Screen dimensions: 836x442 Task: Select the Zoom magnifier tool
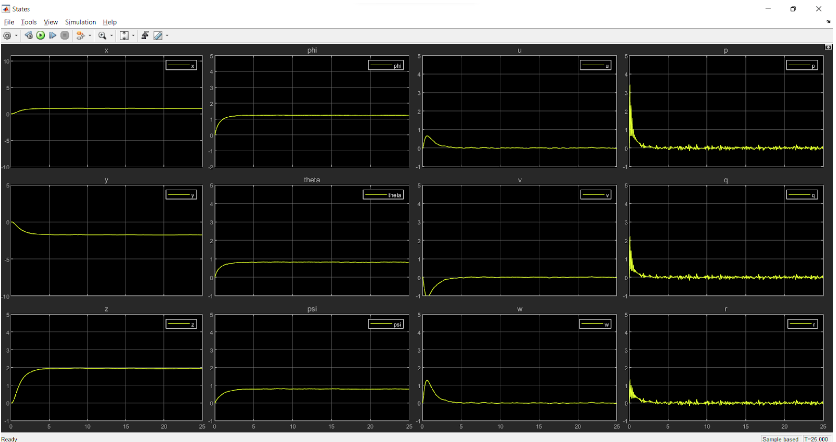(101, 35)
